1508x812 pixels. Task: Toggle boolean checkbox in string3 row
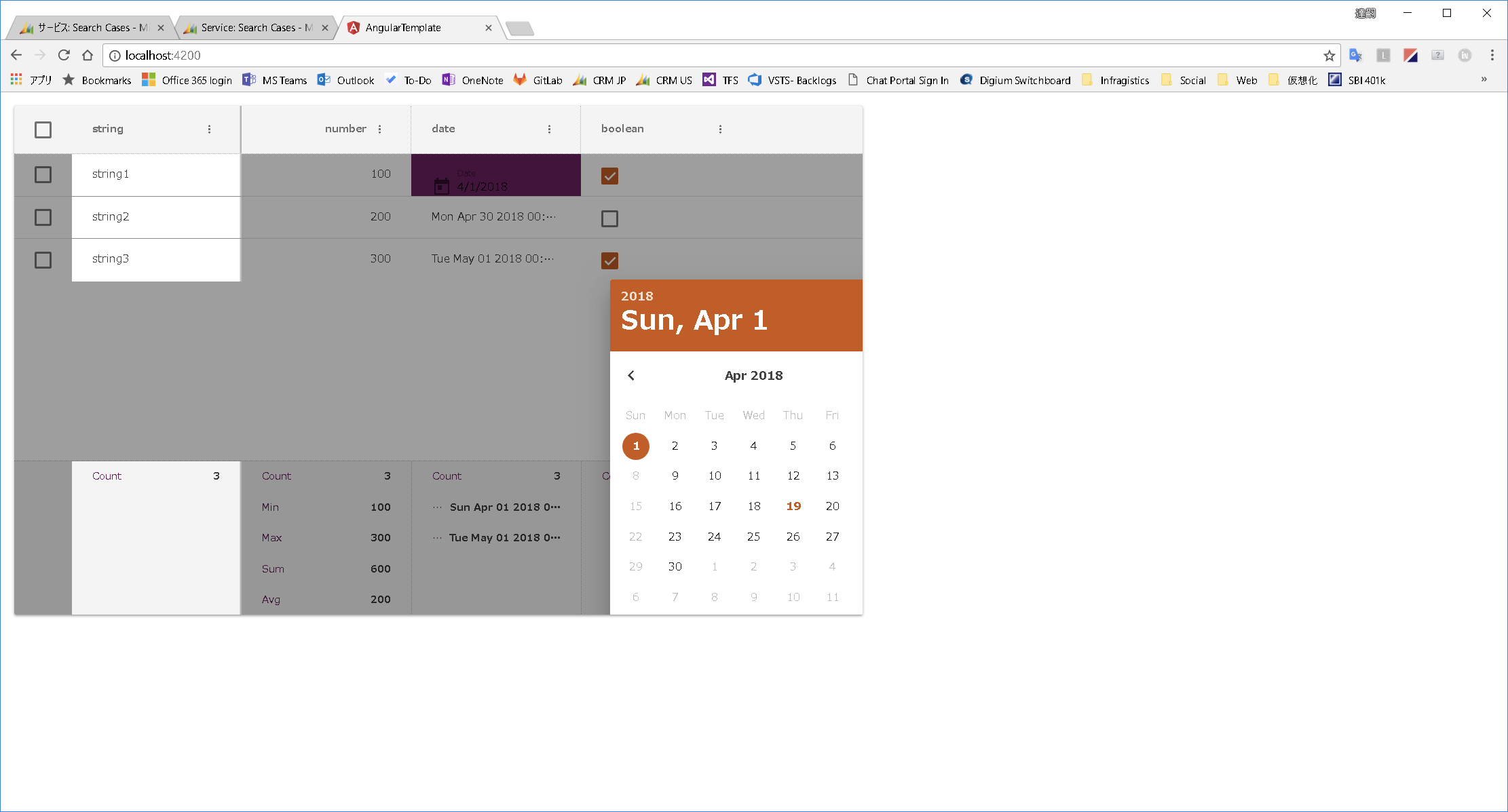609,260
